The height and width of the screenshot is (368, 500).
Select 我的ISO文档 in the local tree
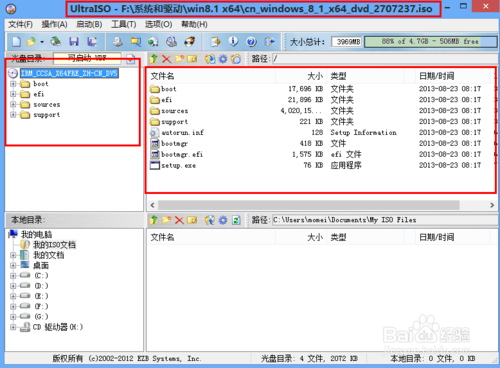pyautogui.click(x=54, y=245)
